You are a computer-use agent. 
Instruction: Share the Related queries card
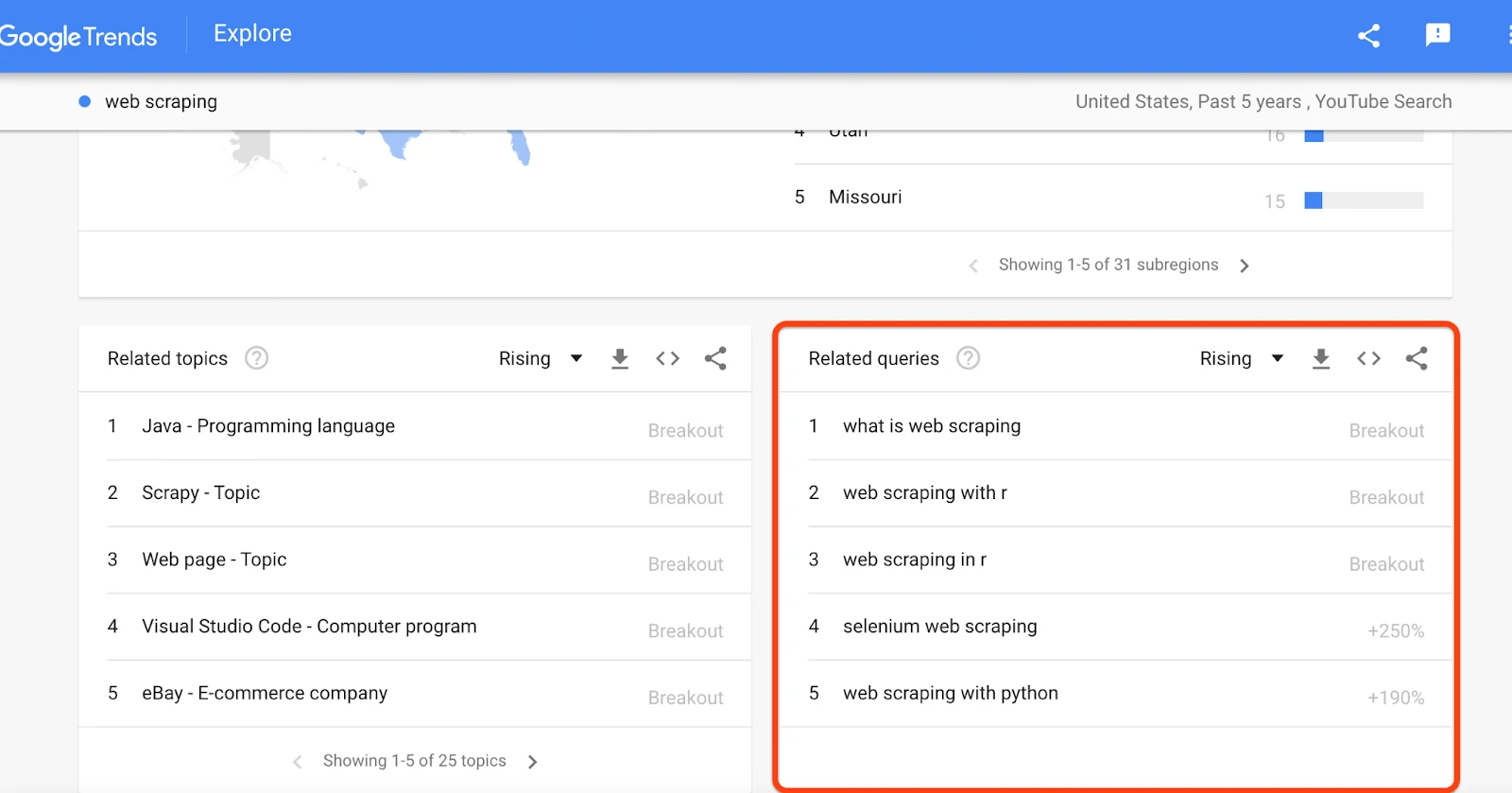coord(1417,358)
